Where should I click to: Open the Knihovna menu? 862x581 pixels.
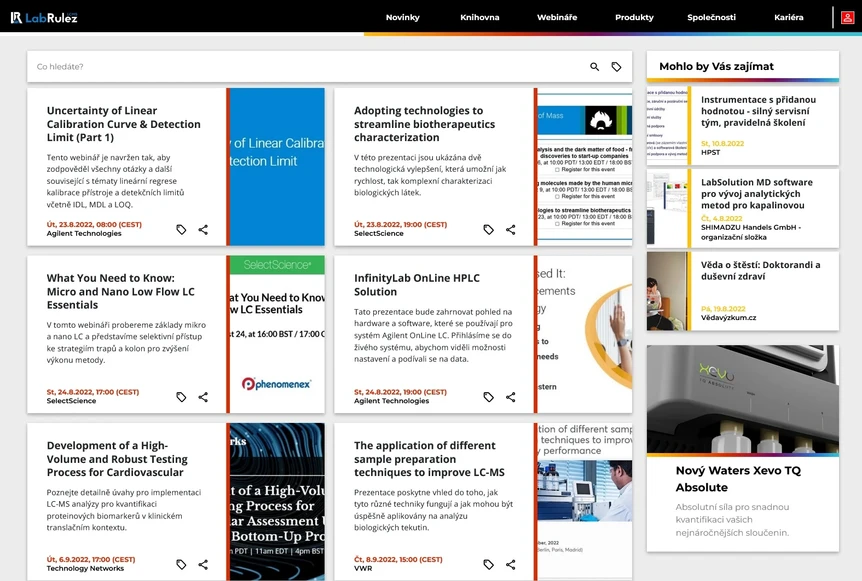[x=480, y=18]
